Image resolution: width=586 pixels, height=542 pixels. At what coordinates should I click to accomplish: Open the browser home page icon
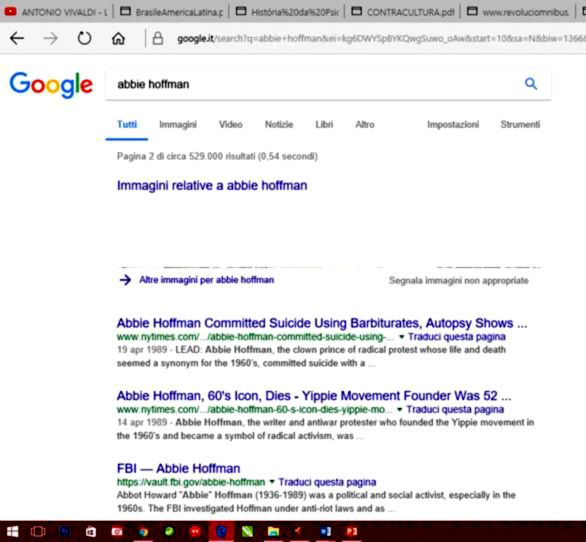click(x=118, y=38)
